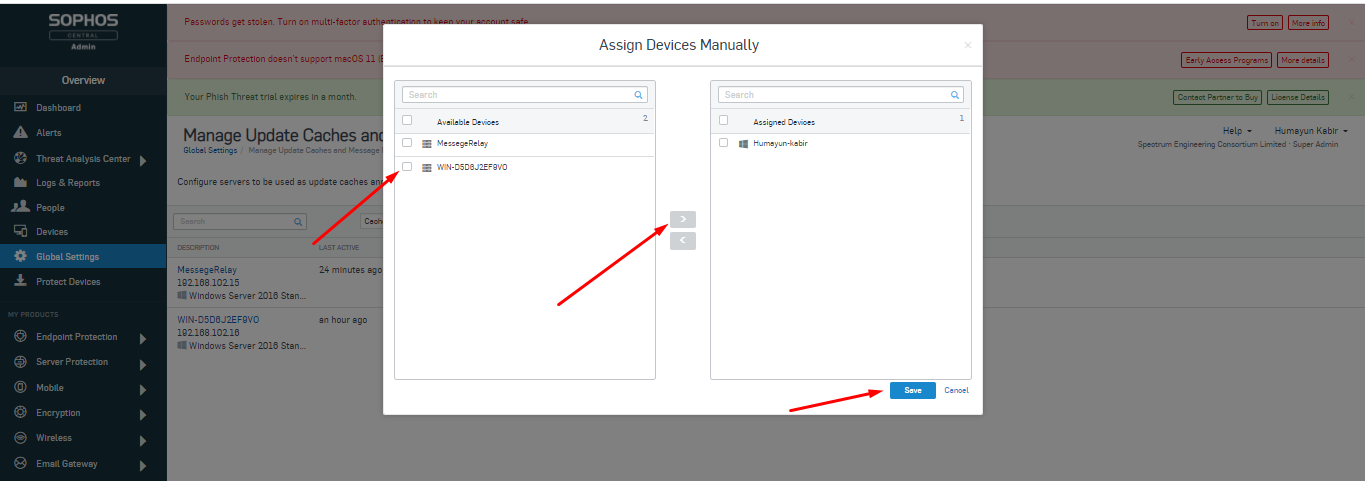Click the server icon beside MessegeRelay
1365x481 pixels.
click(x=427, y=144)
